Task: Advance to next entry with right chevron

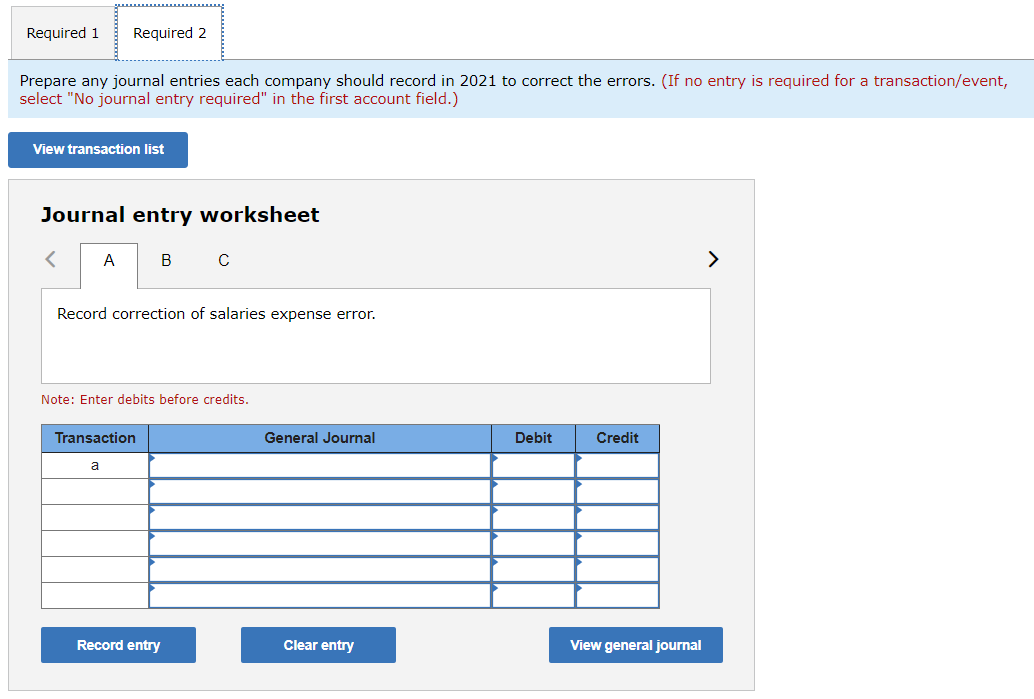Action: click(x=713, y=259)
